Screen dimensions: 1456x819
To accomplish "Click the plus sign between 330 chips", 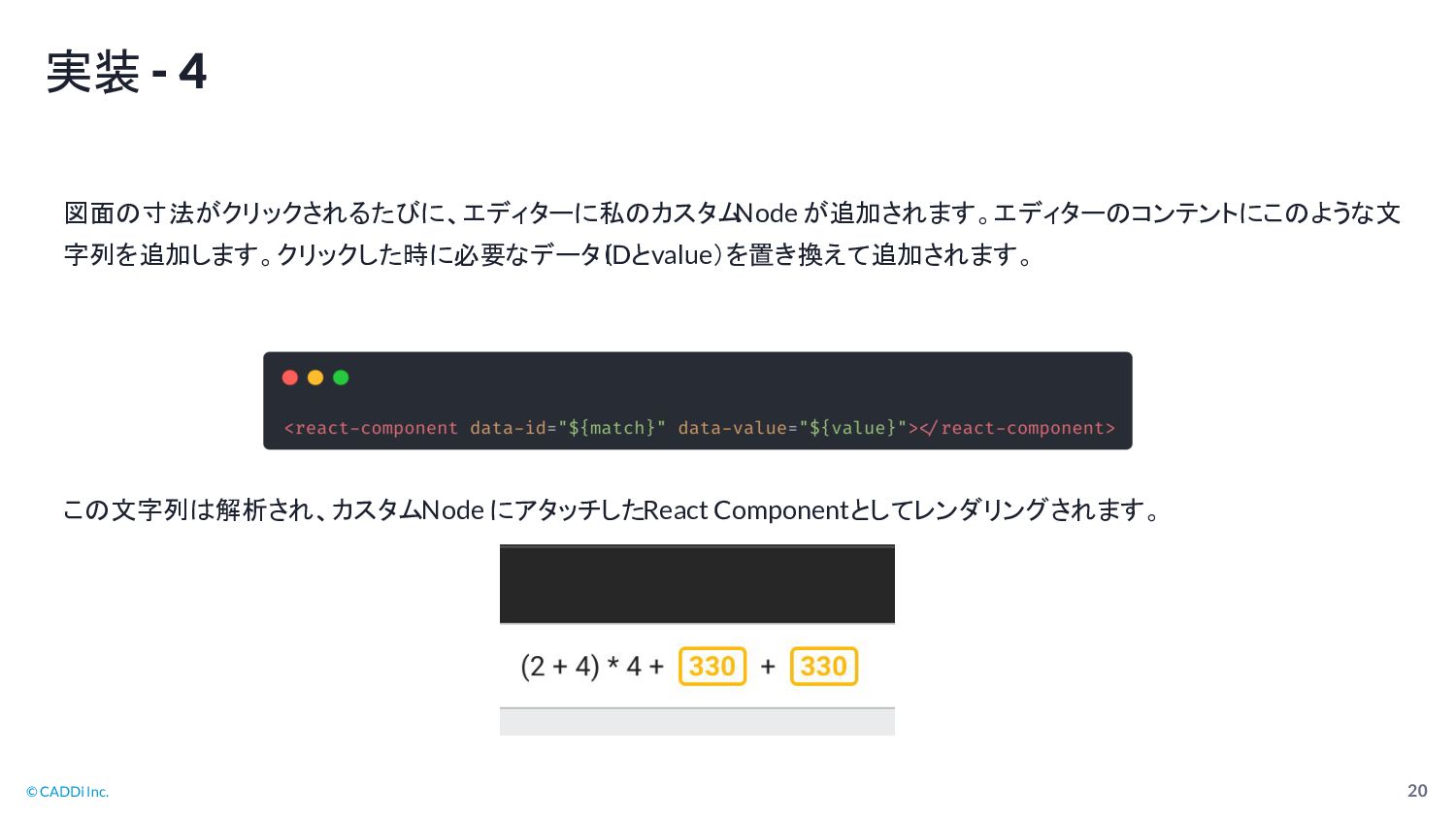I will [768, 667].
